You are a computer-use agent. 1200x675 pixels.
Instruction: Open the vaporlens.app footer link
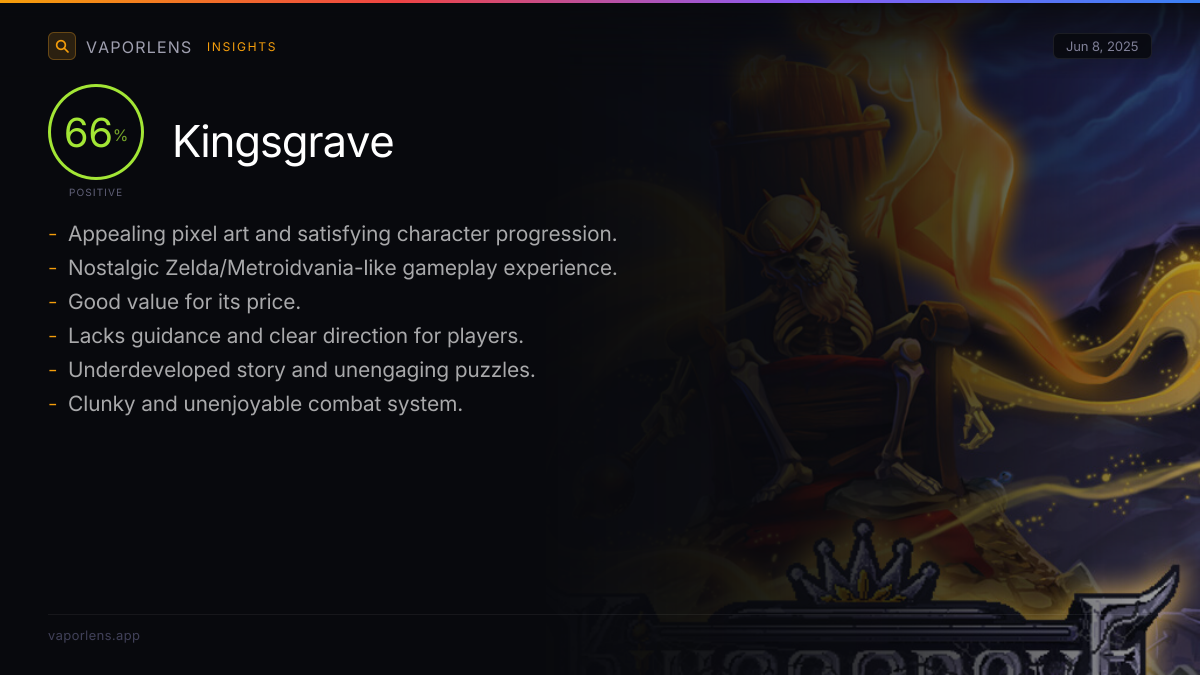pyautogui.click(x=94, y=635)
